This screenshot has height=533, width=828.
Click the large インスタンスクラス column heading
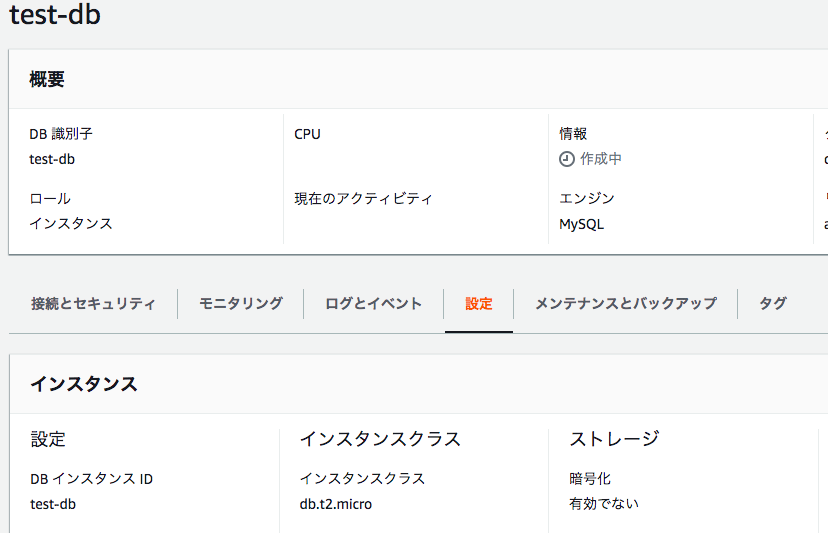coord(380,439)
